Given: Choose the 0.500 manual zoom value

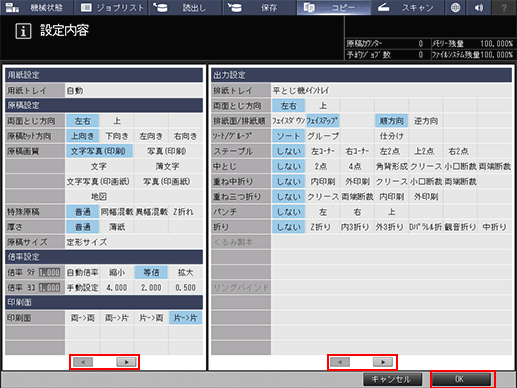Looking at the screenshot, I should [186, 287].
